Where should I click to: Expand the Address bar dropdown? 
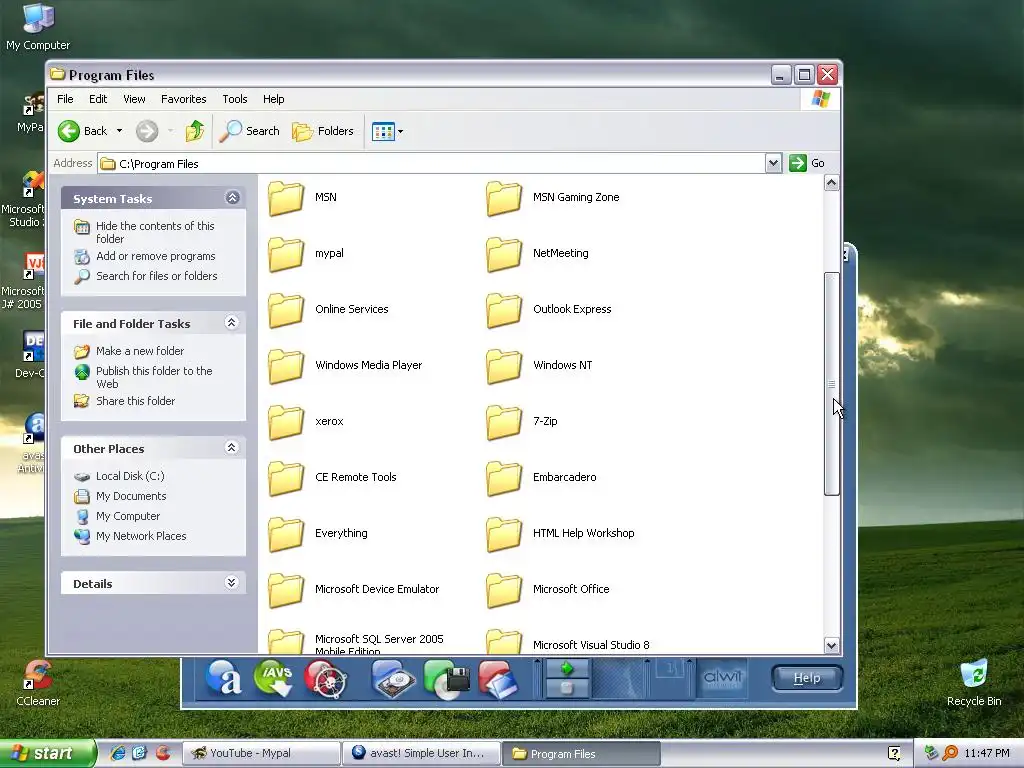(x=773, y=163)
